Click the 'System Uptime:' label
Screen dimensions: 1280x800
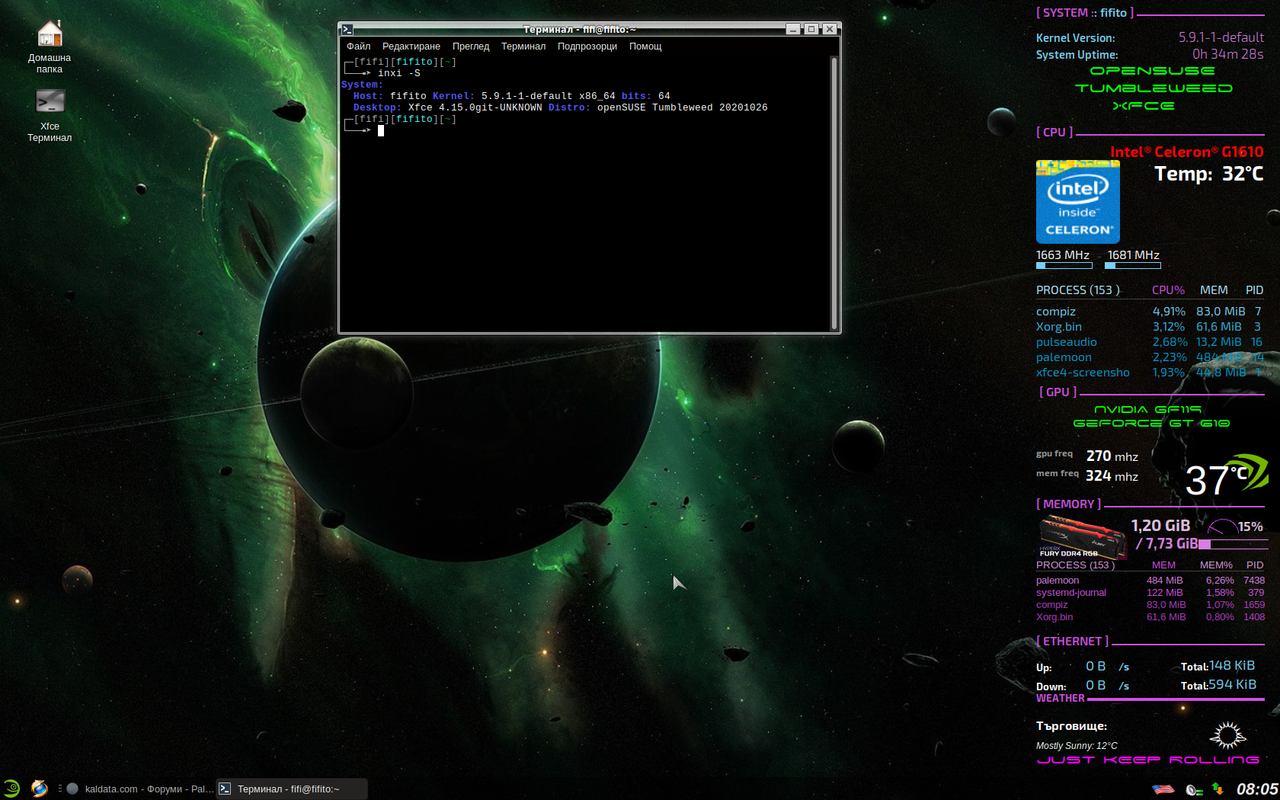coord(1077,55)
